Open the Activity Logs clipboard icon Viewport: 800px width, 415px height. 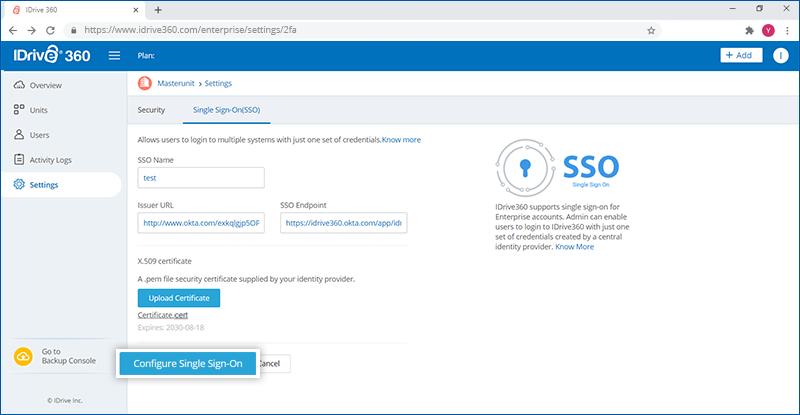click(x=19, y=159)
